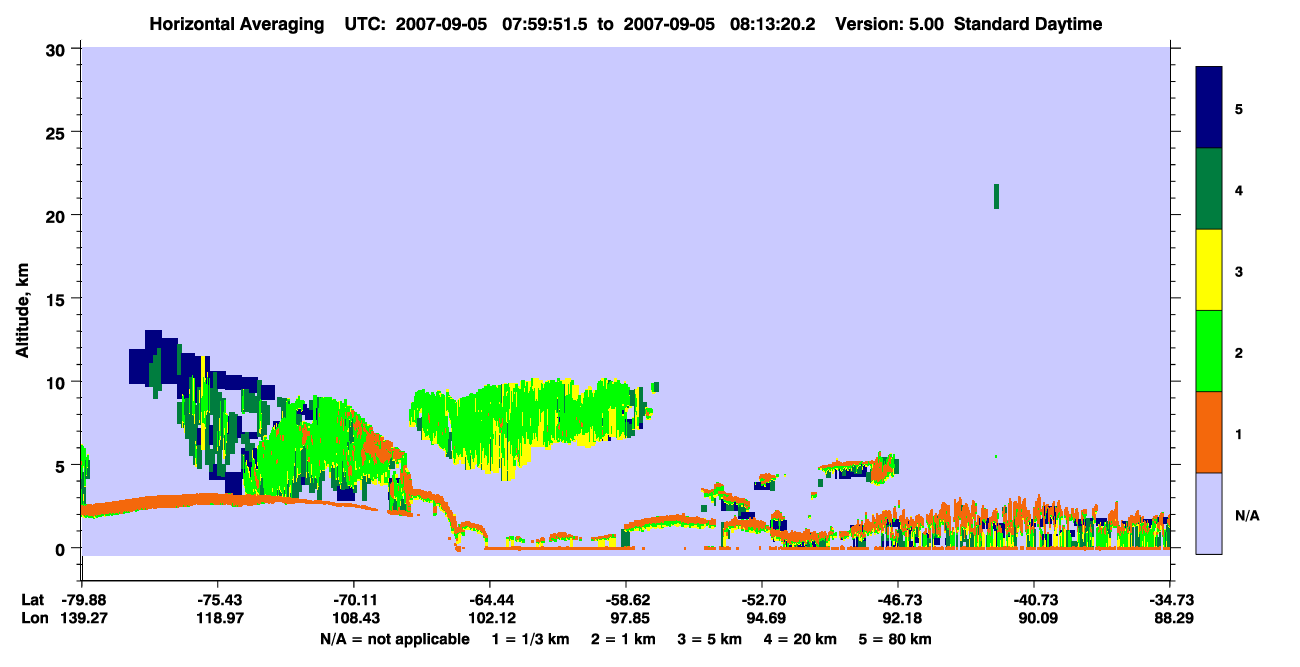Click the latitude value -40.73

point(1034,599)
